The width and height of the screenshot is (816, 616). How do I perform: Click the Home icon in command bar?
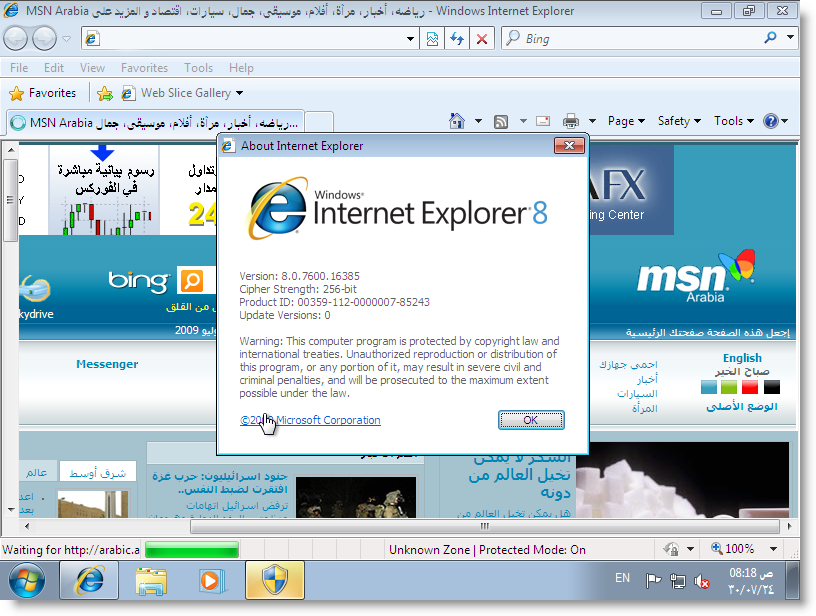click(x=457, y=121)
